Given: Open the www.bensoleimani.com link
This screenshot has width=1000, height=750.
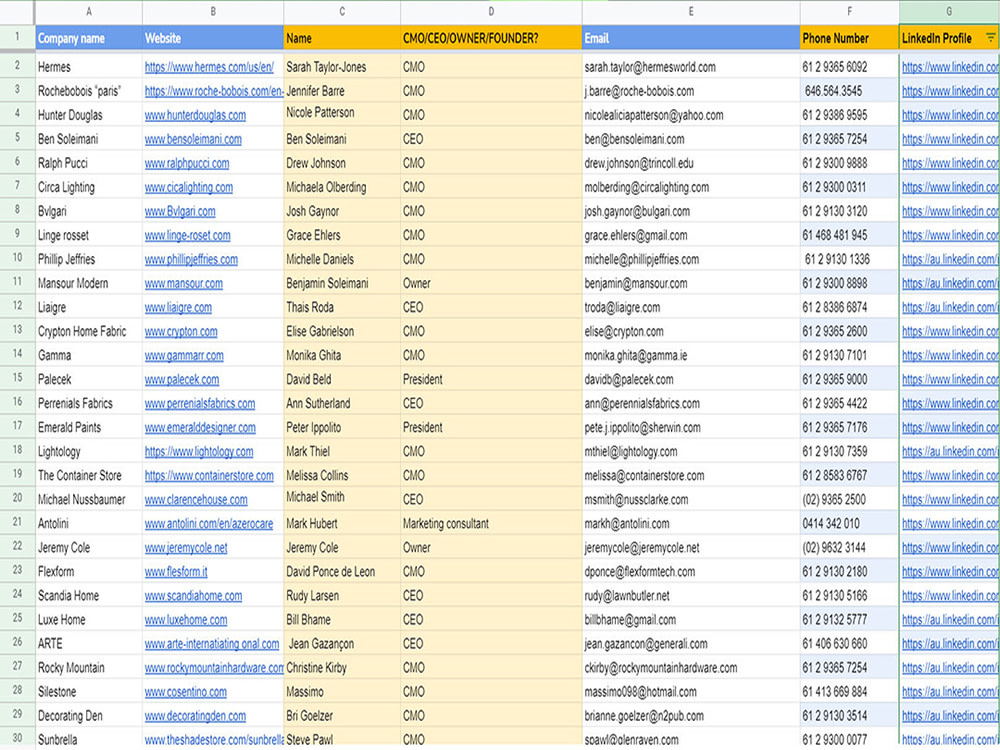Looking at the screenshot, I should pyautogui.click(x=193, y=139).
